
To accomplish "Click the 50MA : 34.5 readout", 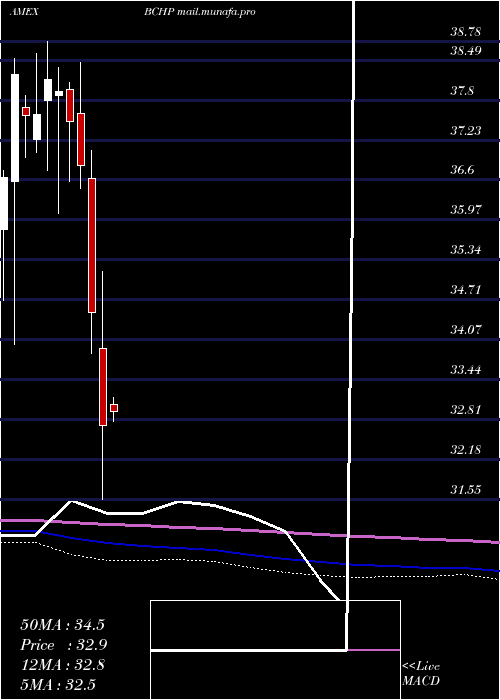I will (x=62, y=625).
